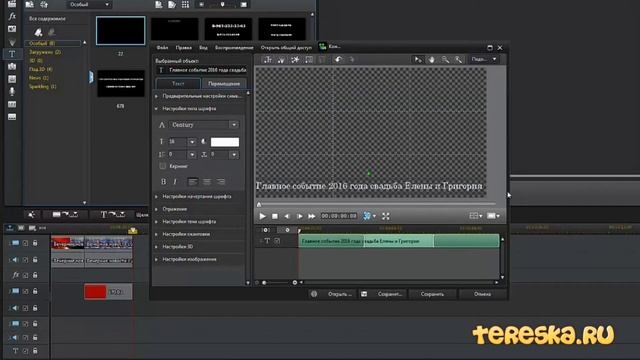This screenshot has width=640, height=360.
Task: Toggle the title track checkbox in editor timeline
Action: (x=277, y=241)
